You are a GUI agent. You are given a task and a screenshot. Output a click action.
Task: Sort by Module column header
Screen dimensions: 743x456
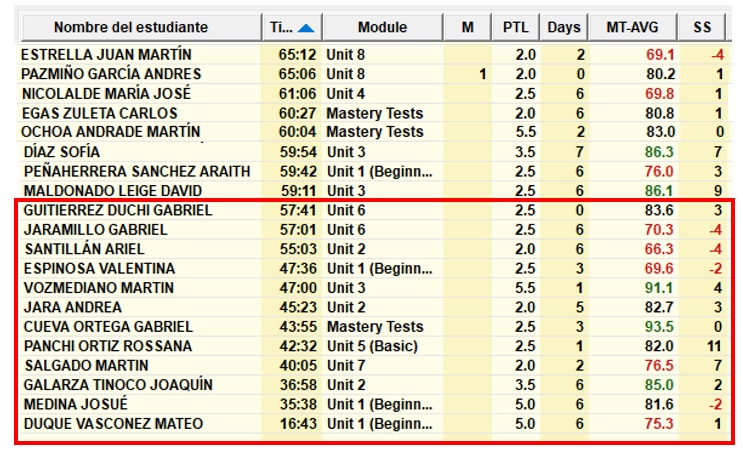382,27
